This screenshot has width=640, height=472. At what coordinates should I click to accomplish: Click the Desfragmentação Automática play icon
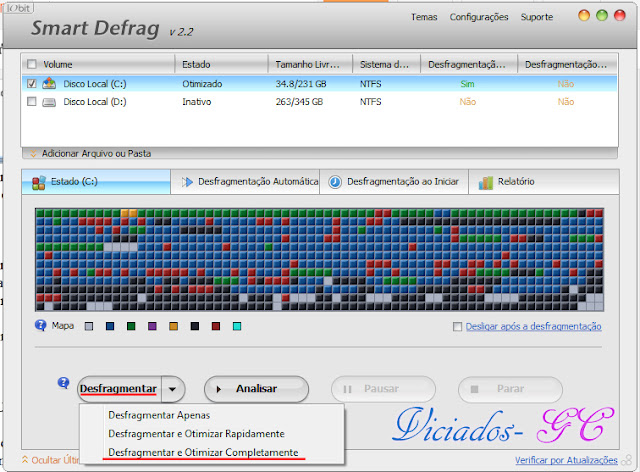click(x=187, y=182)
